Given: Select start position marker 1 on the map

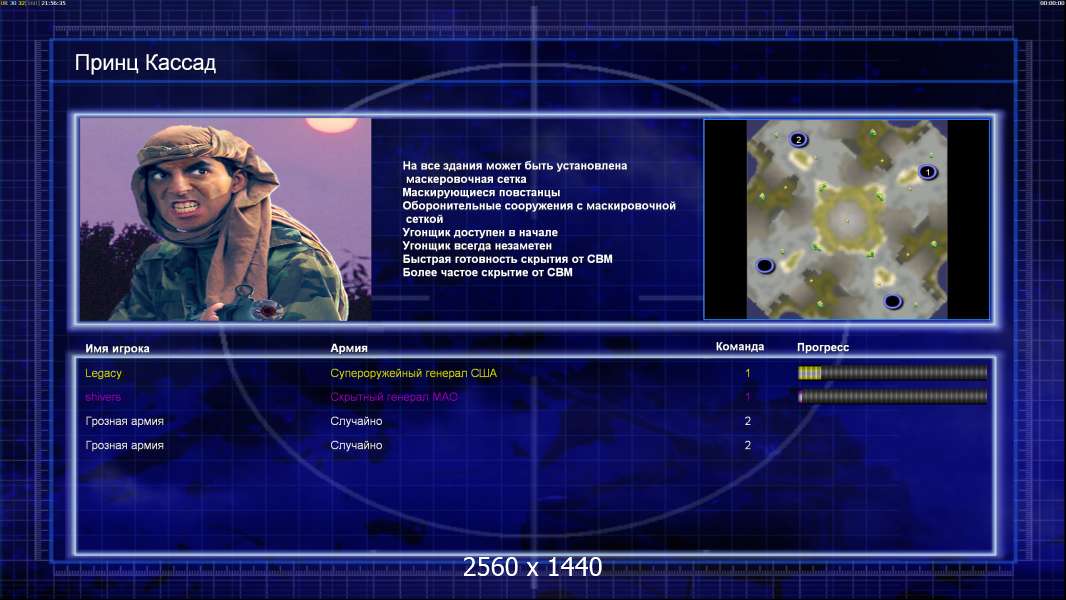Looking at the screenshot, I should pyautogui.click(x=927, y=172).
